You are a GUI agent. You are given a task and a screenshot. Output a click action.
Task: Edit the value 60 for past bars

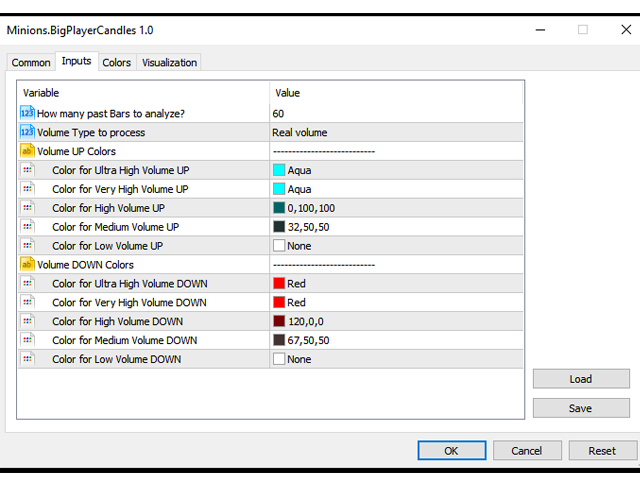coord(396,113)
